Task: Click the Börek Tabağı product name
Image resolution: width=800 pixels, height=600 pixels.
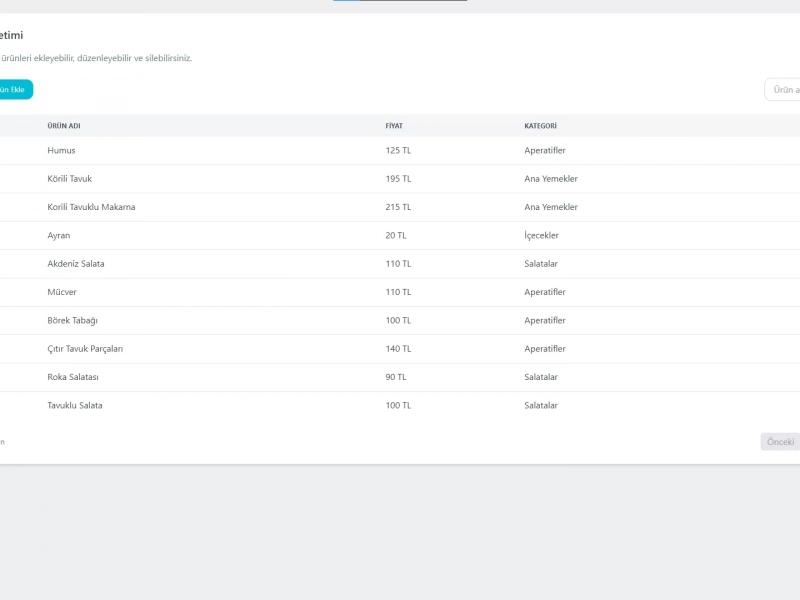Action: tap(72, 321)
